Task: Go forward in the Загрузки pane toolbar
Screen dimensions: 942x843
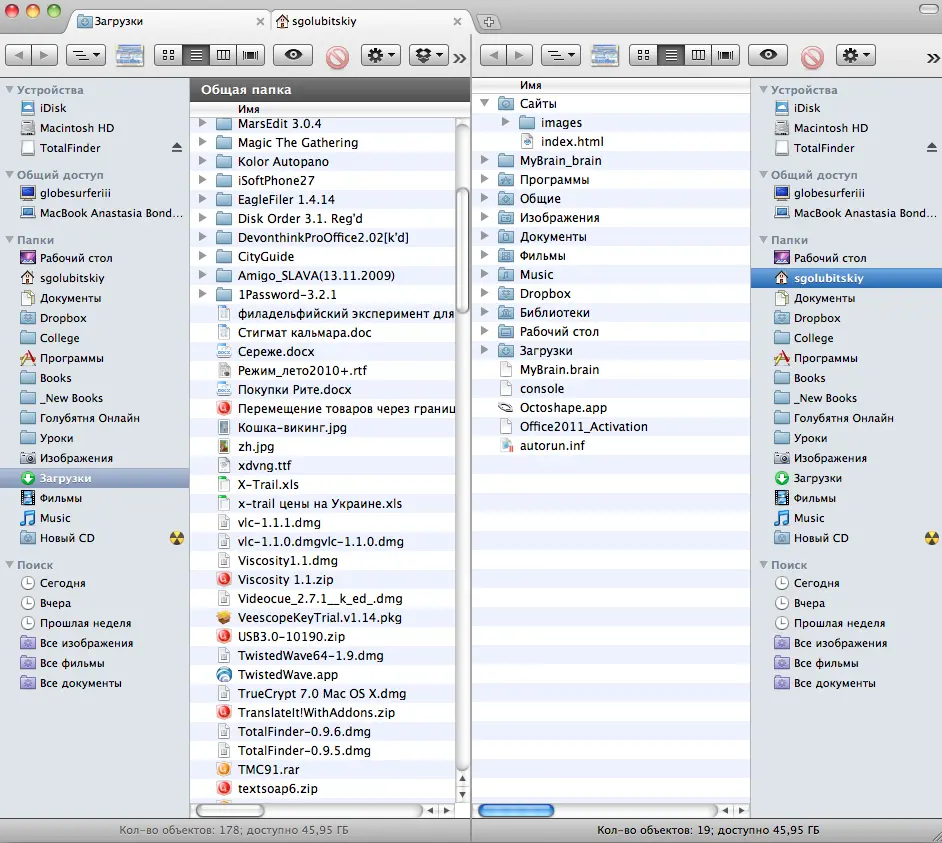Action: coord(45,55)
